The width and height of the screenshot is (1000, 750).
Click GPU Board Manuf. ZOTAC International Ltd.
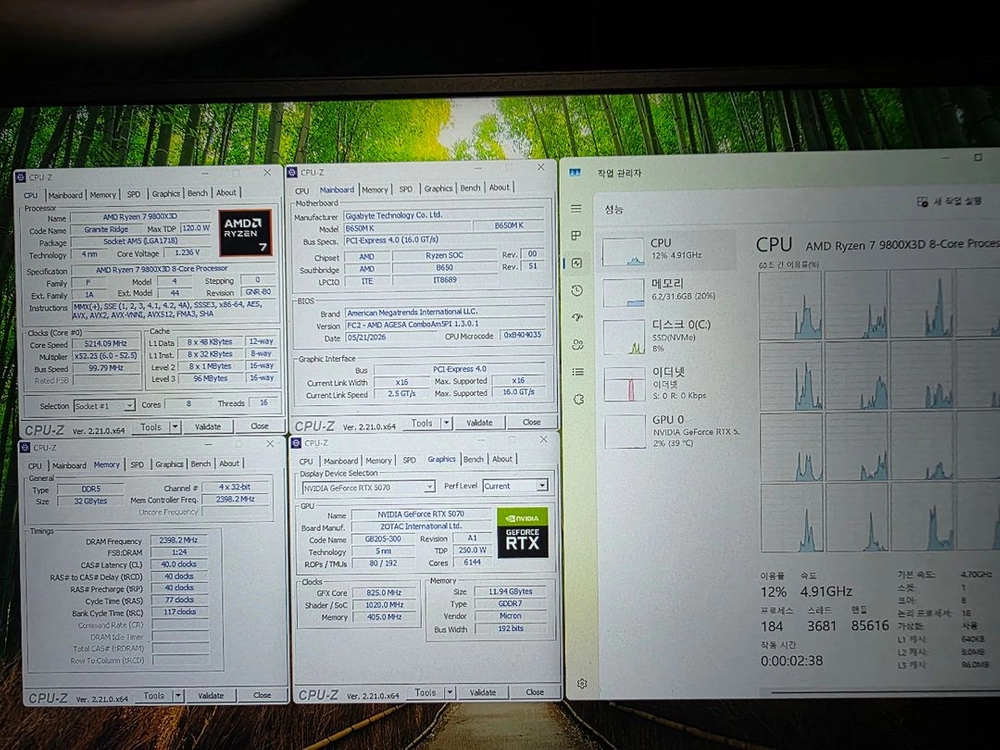click(x=421, y=526)
